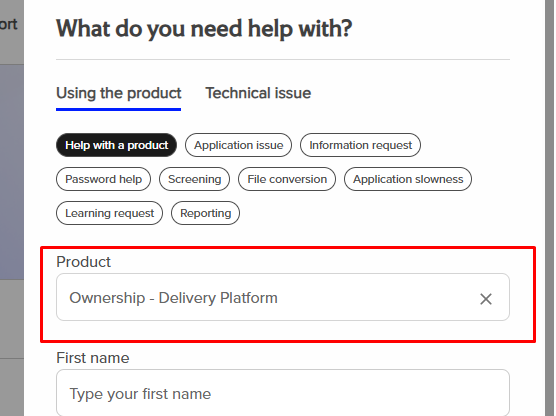The image size is (556, 416).
Task: Clear the selected Product with the X icon
Action: pos(485,299)
